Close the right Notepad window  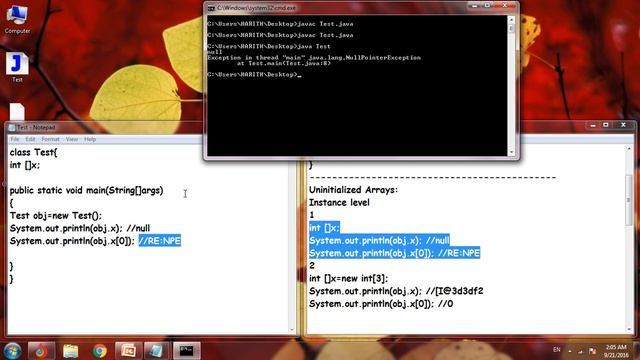623,125
